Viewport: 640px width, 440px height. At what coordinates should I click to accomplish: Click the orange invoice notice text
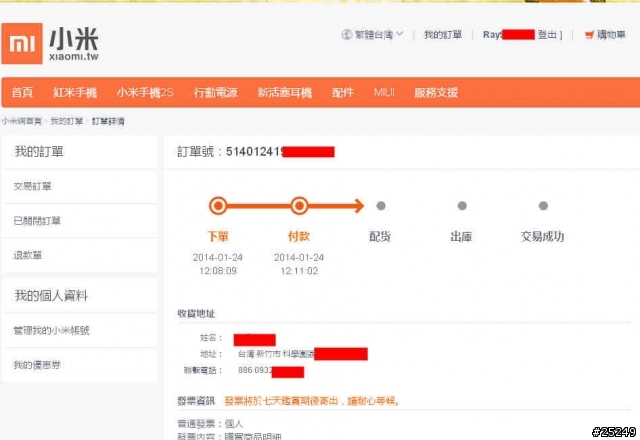pyautogui.click(x=312, y=401)
